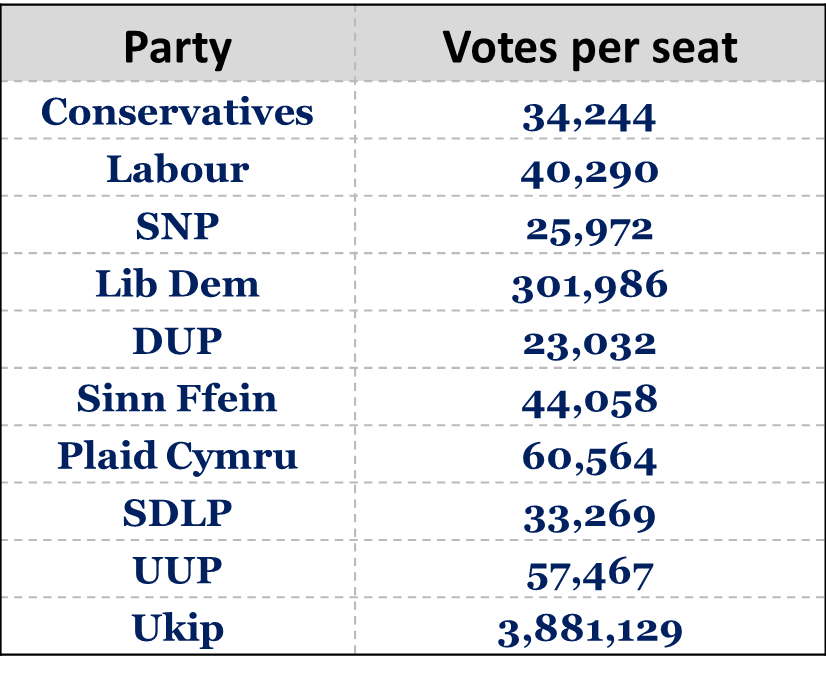Select the 60,564 Plaid Cymru value

click(590, 459)
